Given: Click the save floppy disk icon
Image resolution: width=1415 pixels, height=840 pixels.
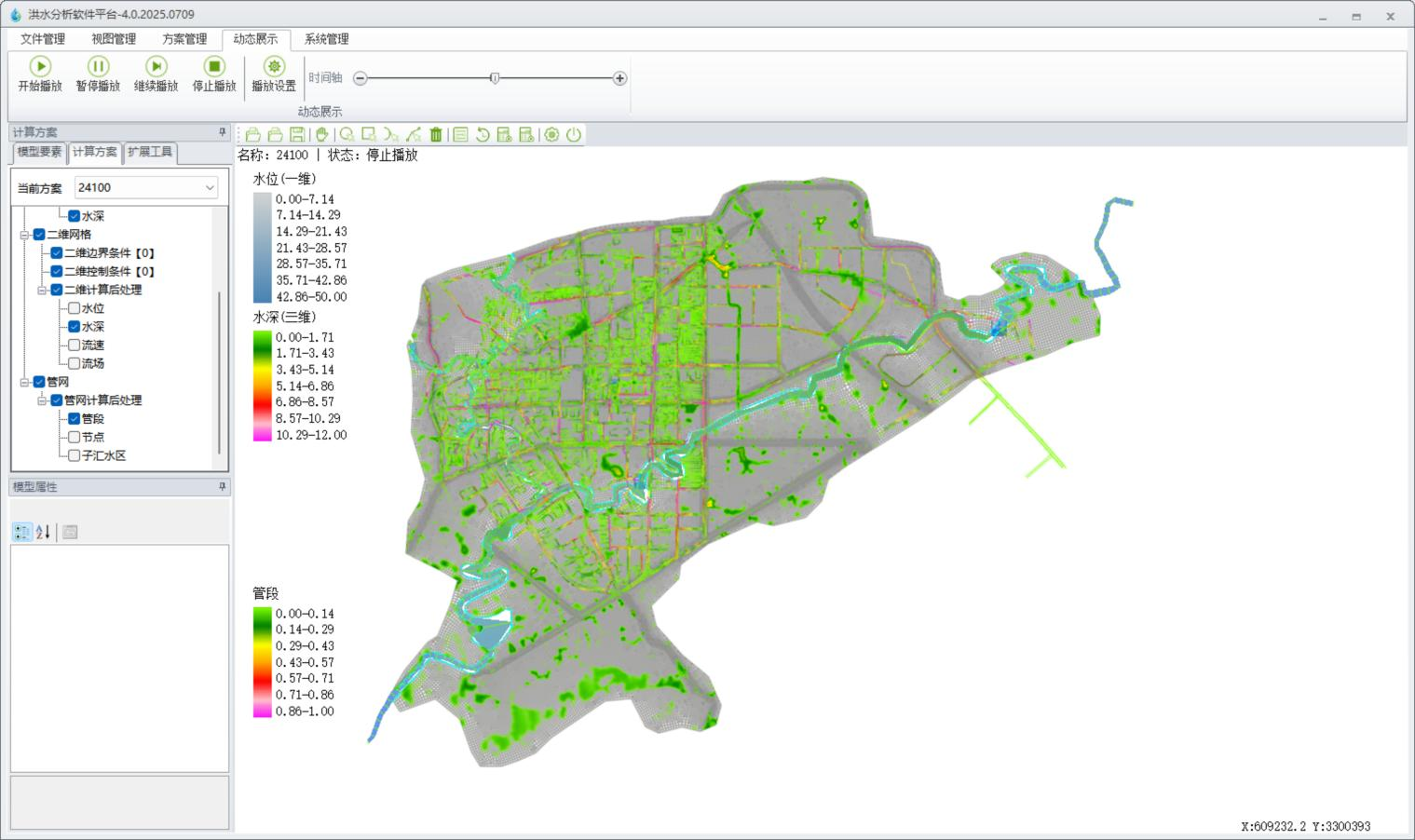Looking at the screenshot, I should (297, 135).
